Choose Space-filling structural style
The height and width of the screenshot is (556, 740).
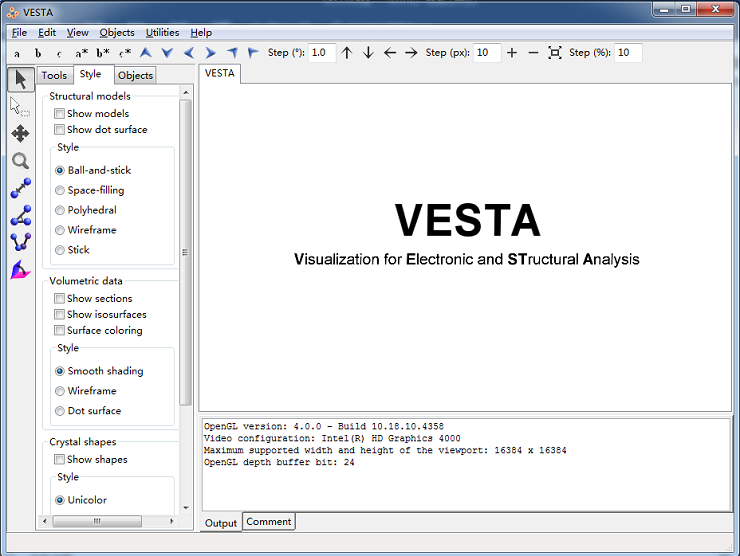coord(60,191)
